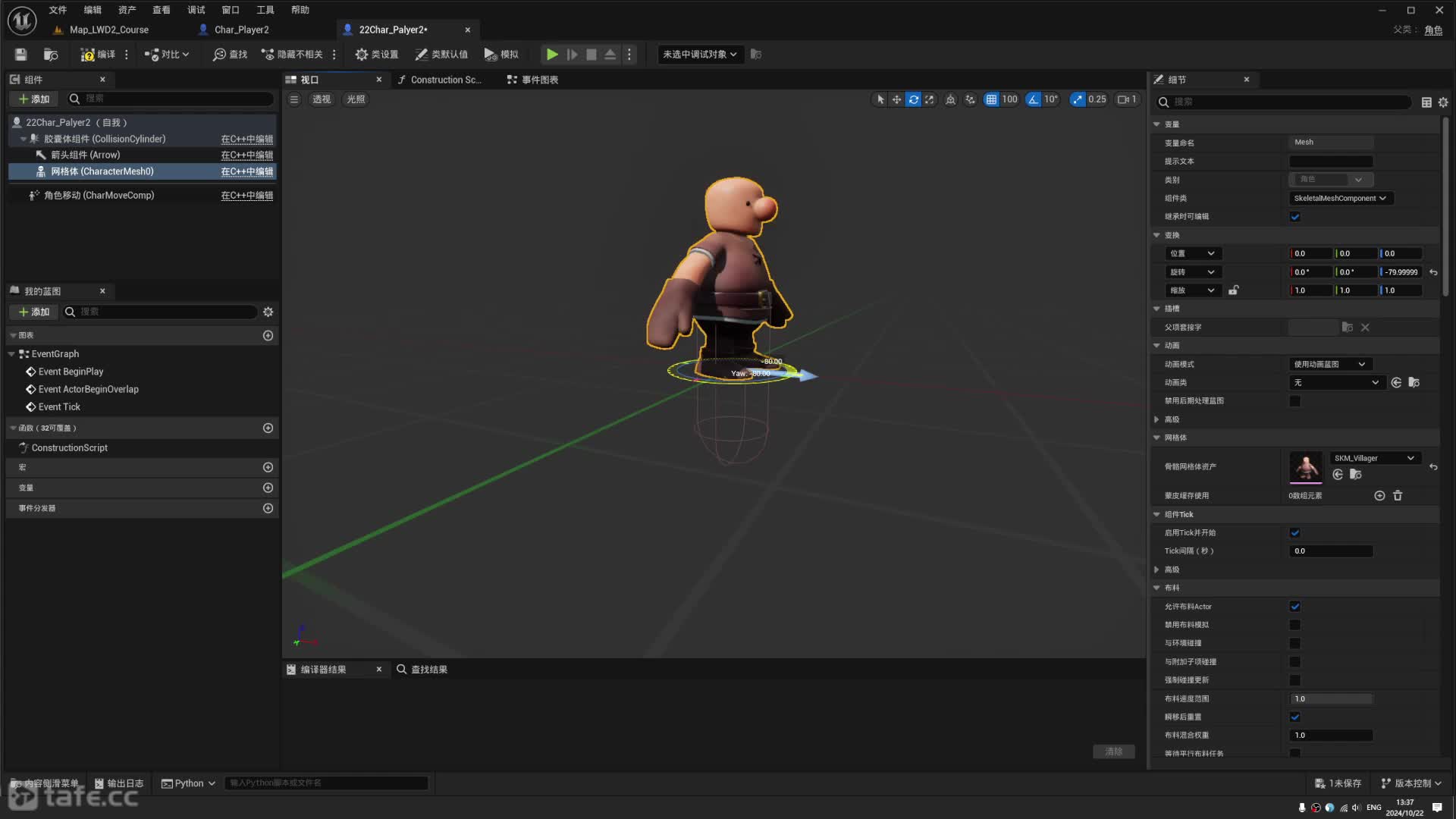Open the 动画模式 dropdown
The height and width of the screenshot is (819, 1456).
[1331, 364]
